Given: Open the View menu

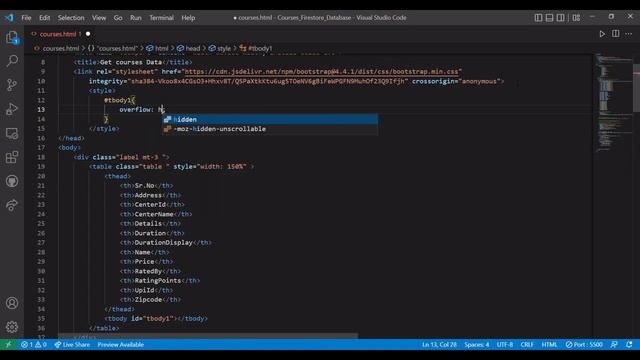Looking at the screenshot, I should coord(99,18).
